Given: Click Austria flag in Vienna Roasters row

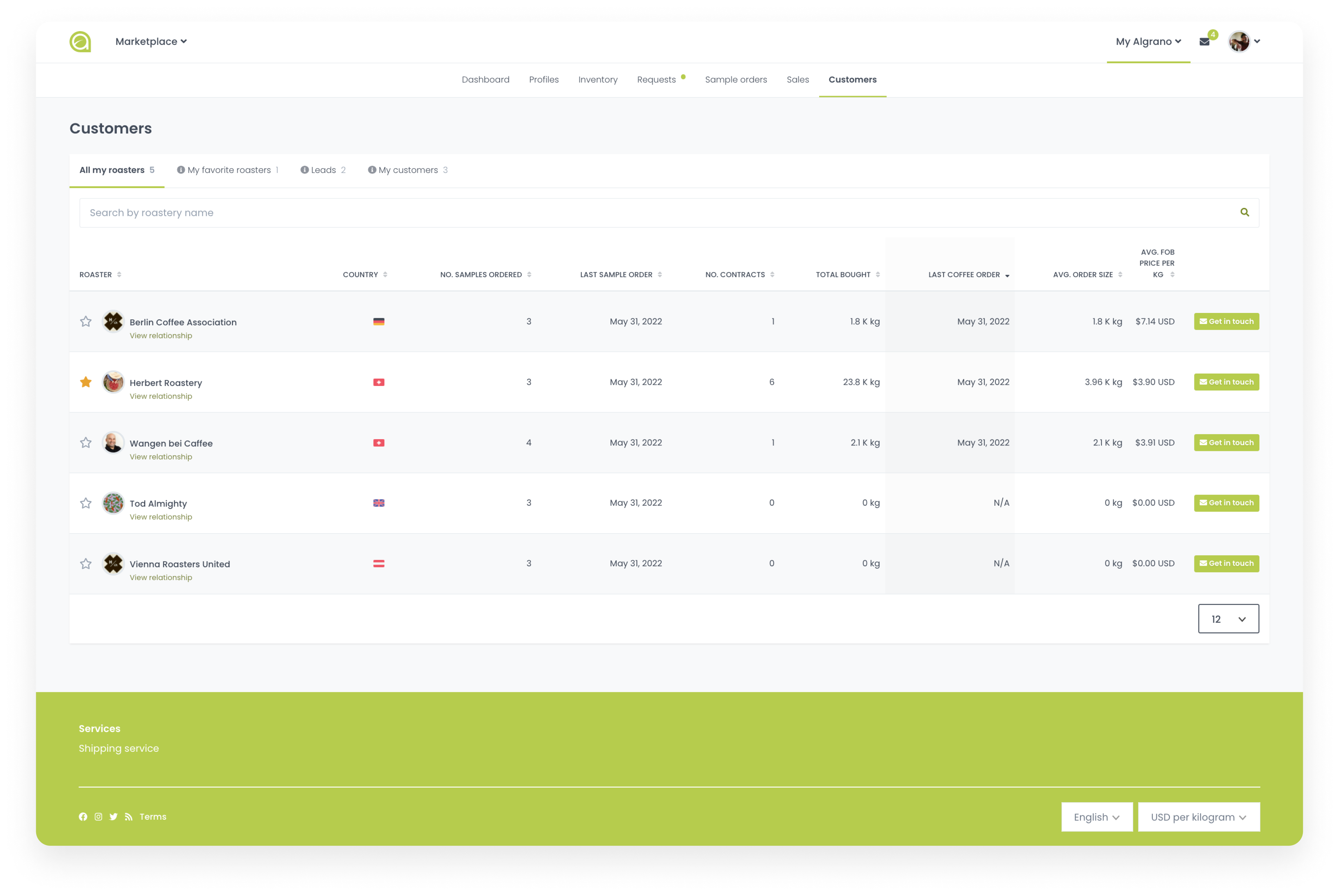Looking at the screenshot, I should [379, 563].
